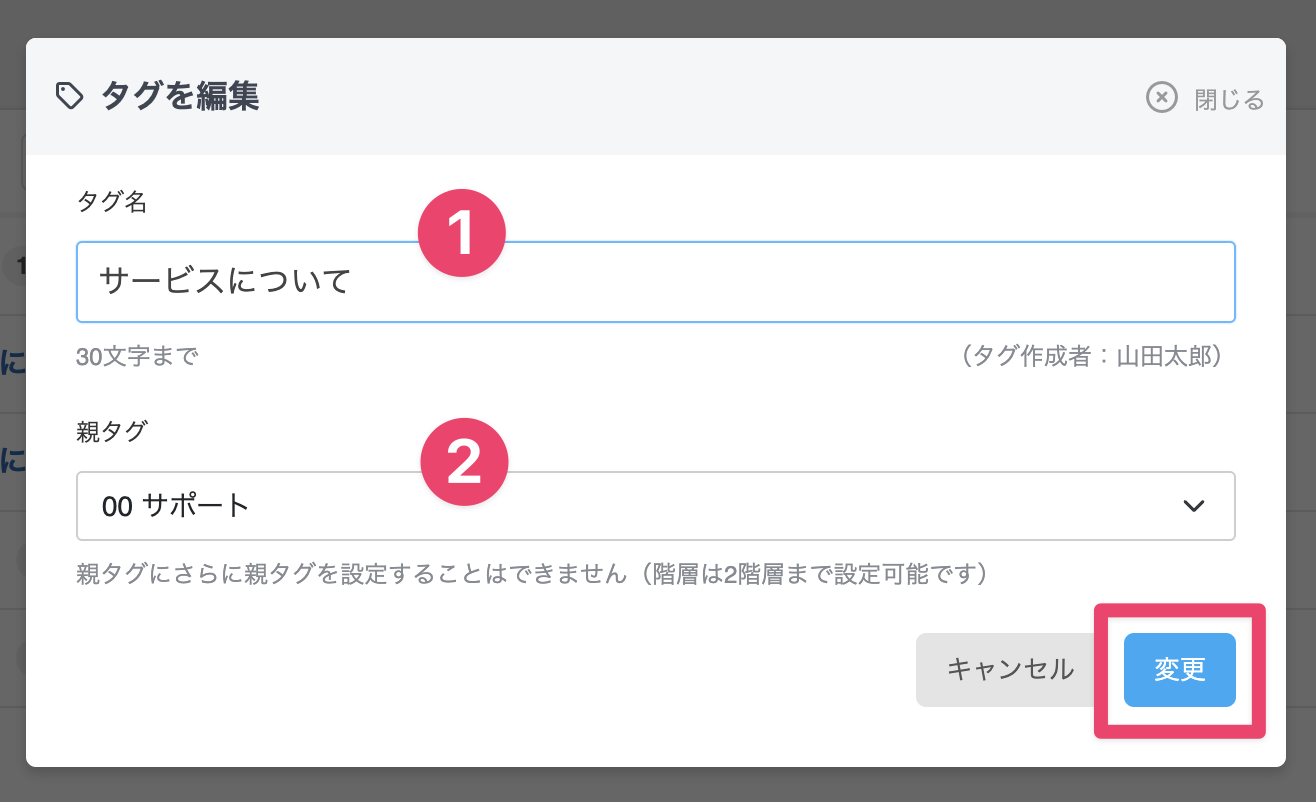Viewport: 1316px width, 802px height.
Task: Expand the chevron arrow in 親タグ select
Action: tap(1193, 506)
